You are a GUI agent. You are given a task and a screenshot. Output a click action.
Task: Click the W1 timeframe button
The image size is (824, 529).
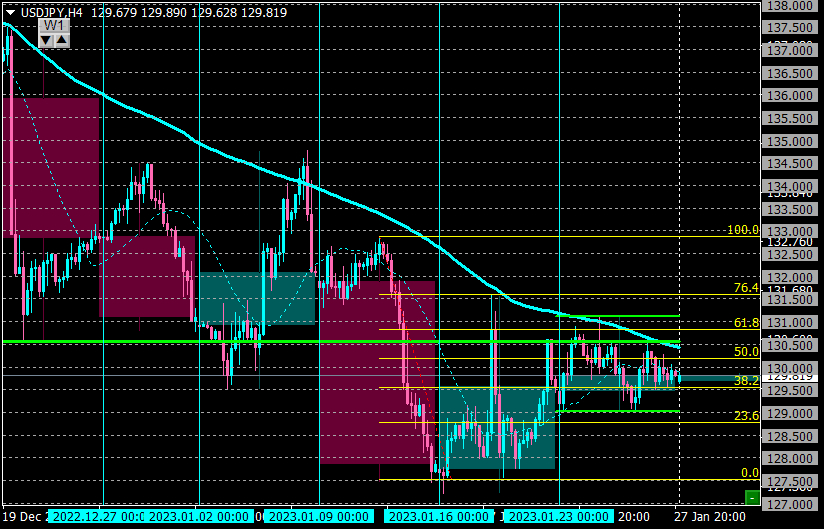[54, 26]
